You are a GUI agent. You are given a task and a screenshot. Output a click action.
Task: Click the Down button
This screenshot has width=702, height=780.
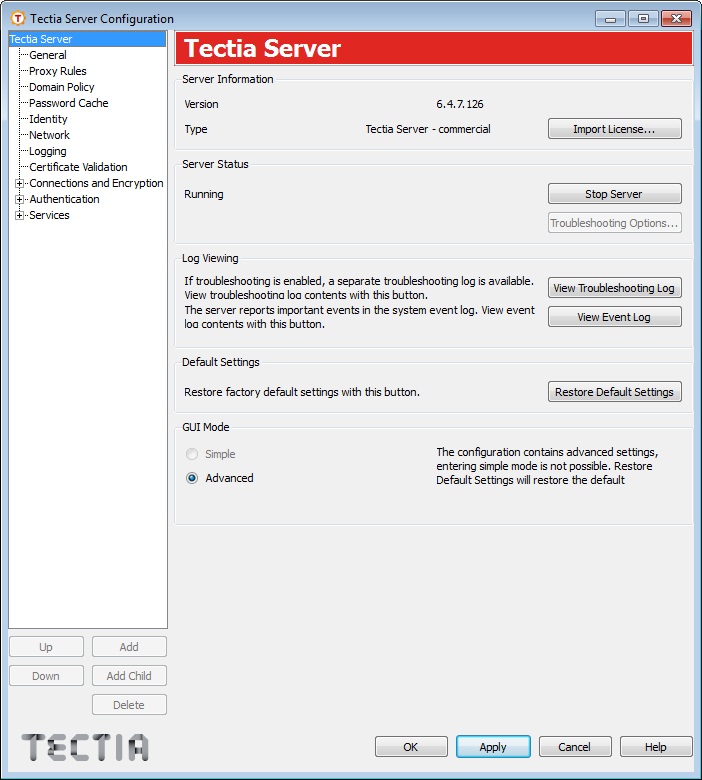point(46,676)
